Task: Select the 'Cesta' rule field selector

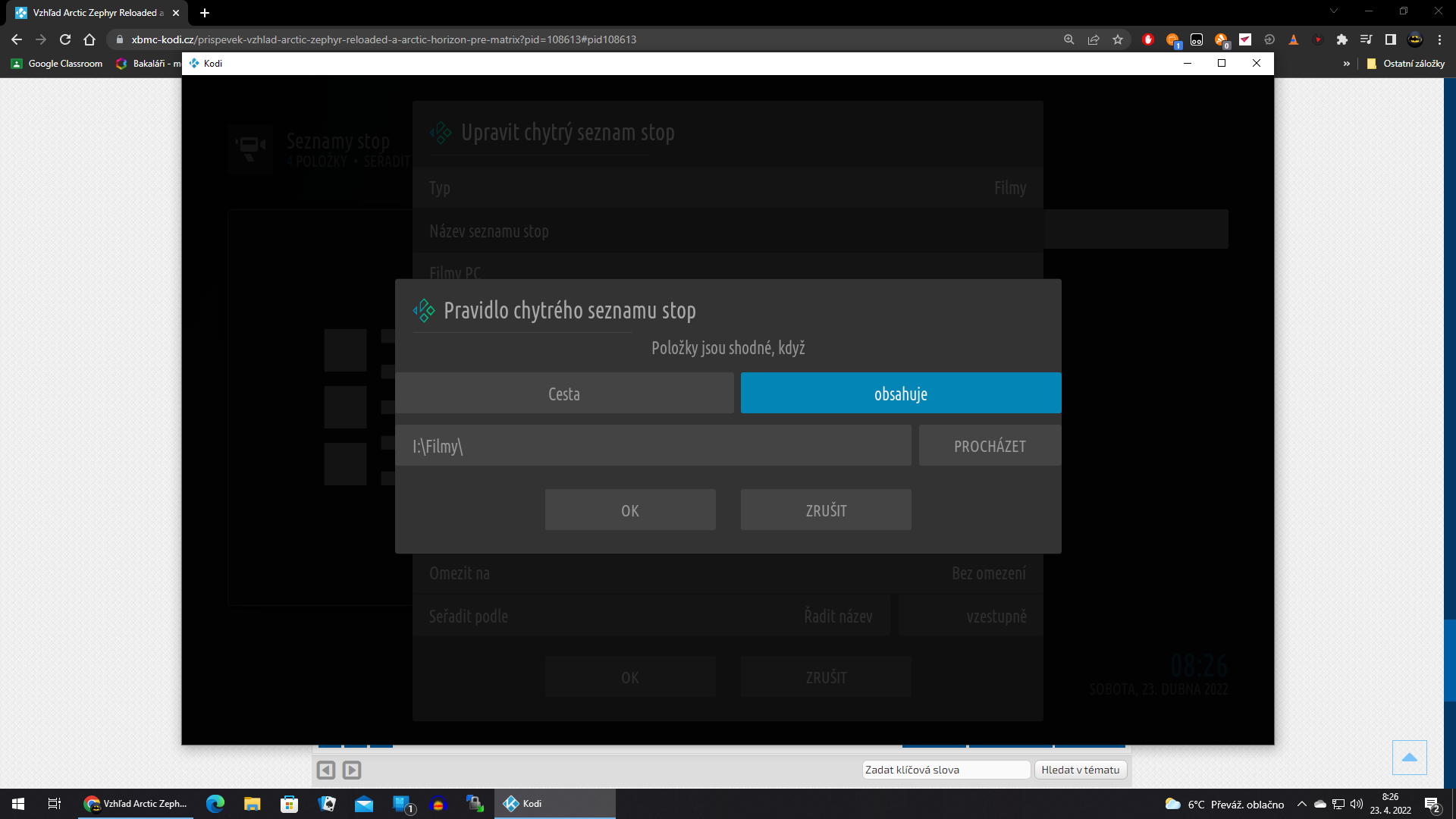Action: coord(564,394)
